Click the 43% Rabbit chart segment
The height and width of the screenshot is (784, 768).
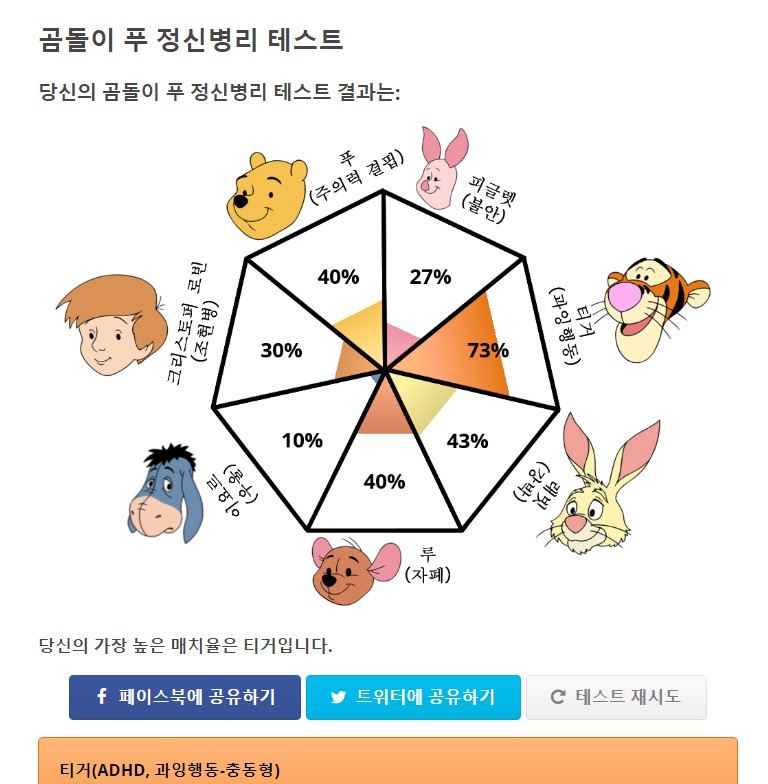(x=467, y=440)
